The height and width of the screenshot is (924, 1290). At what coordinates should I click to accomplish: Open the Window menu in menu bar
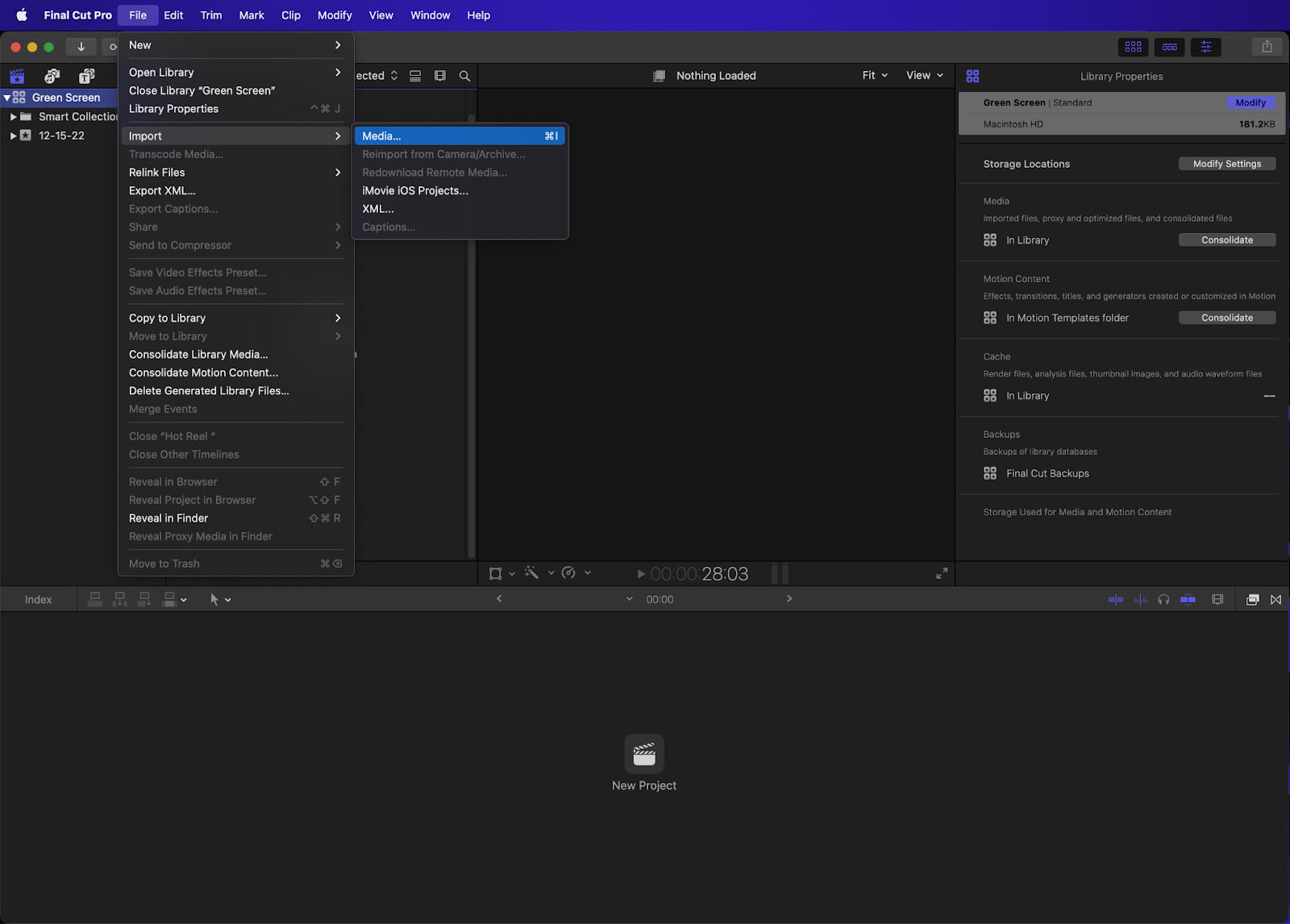[430, 15]
